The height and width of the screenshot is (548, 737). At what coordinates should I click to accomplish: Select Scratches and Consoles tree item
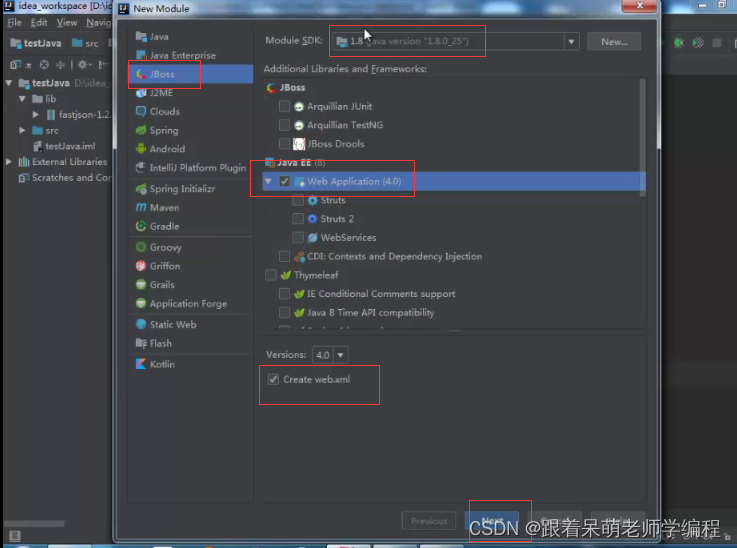coord(64,178)
